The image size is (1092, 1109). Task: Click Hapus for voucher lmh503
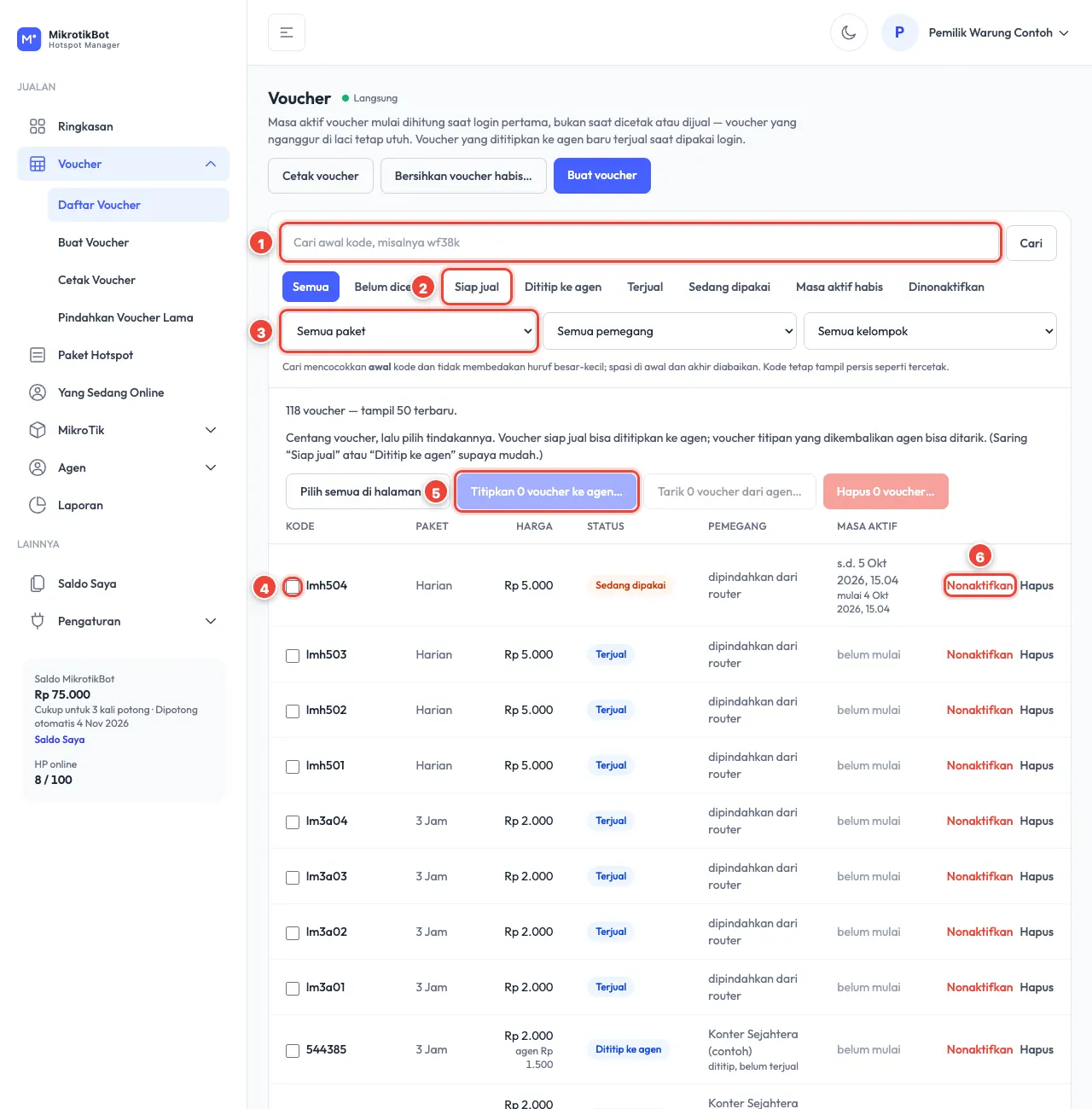(1037, 654)
